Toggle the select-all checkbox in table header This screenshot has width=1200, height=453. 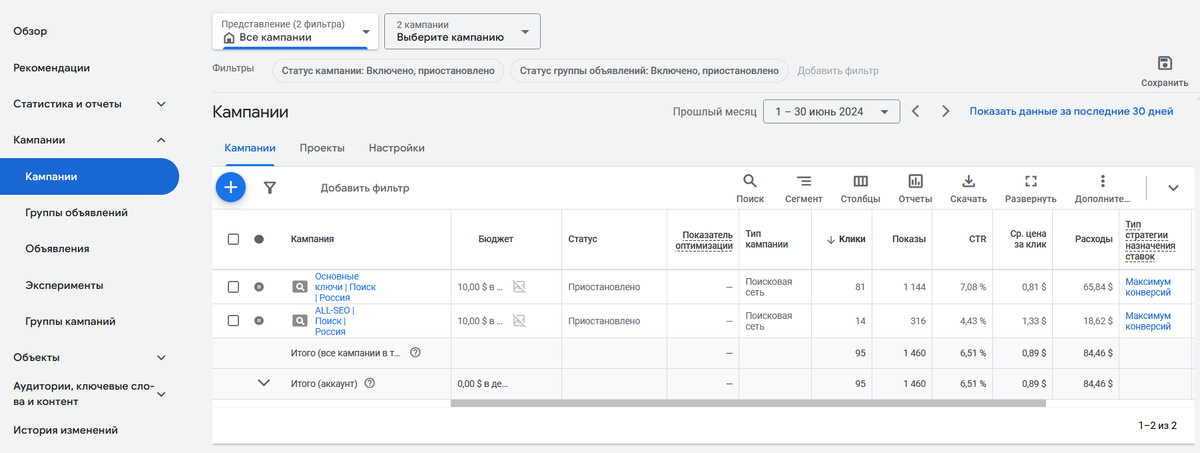coord(234,239)
